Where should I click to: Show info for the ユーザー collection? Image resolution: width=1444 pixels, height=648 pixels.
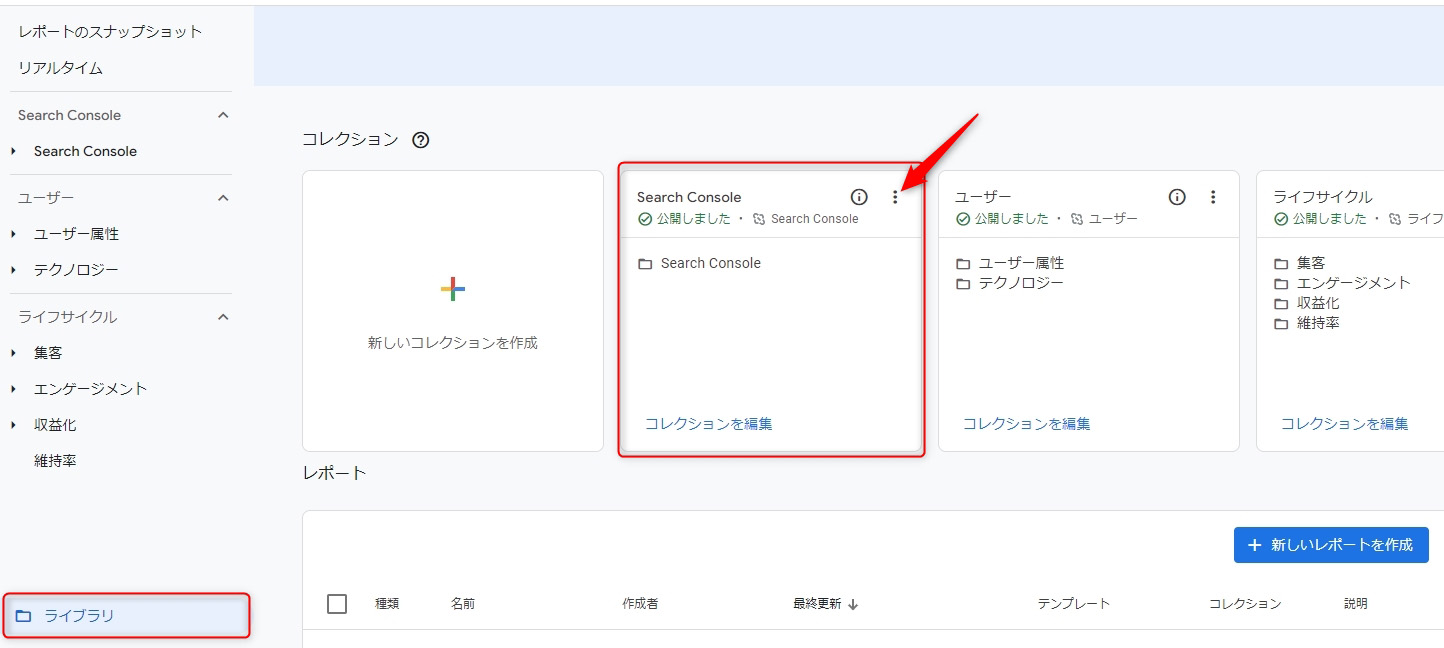tap(1177, 197)
